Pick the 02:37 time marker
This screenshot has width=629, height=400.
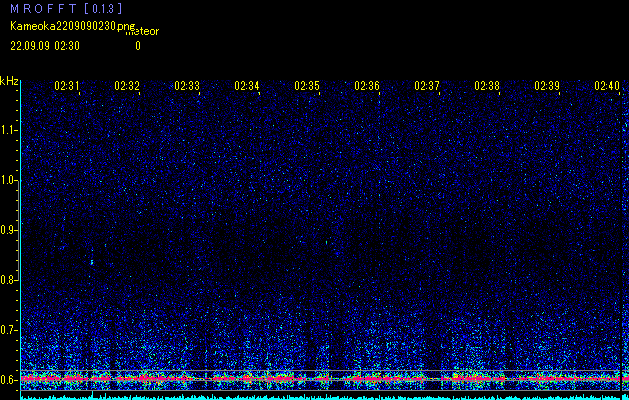(x=427, y=86)
